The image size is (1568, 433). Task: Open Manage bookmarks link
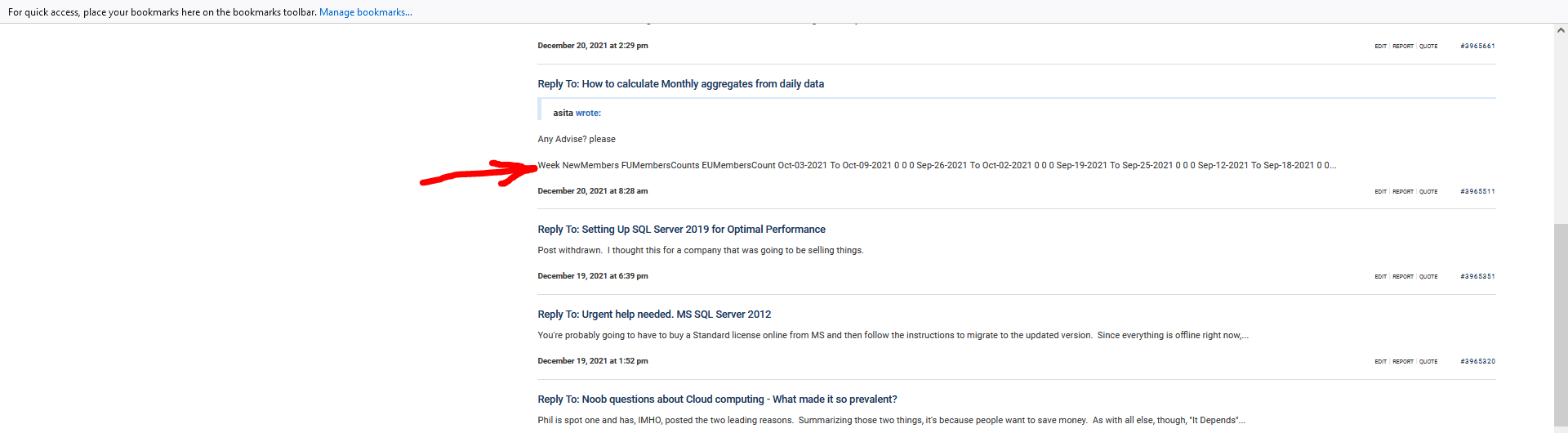pos(365,12)
